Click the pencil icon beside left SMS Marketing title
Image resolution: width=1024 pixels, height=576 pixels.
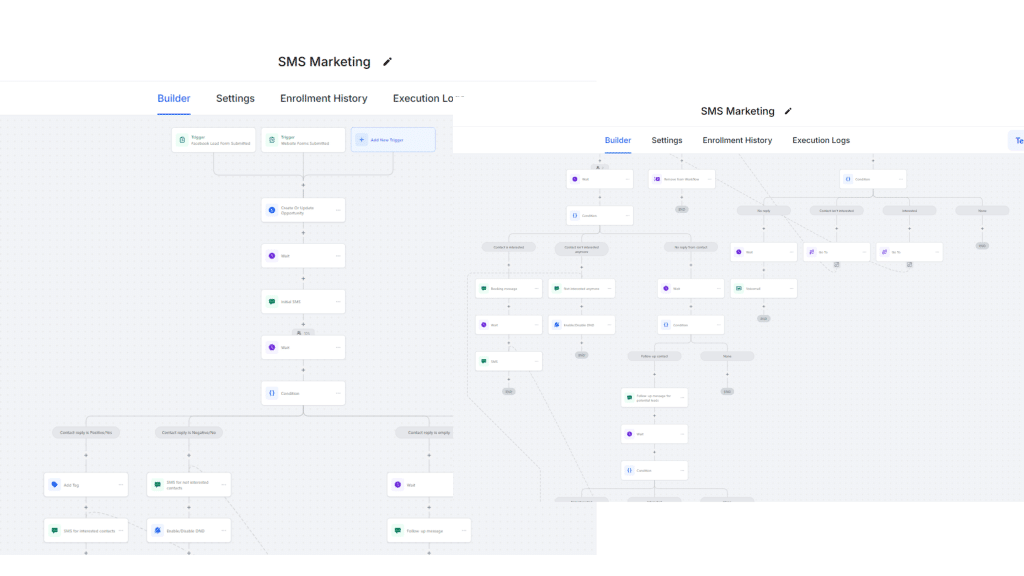[x=388, y=62]
